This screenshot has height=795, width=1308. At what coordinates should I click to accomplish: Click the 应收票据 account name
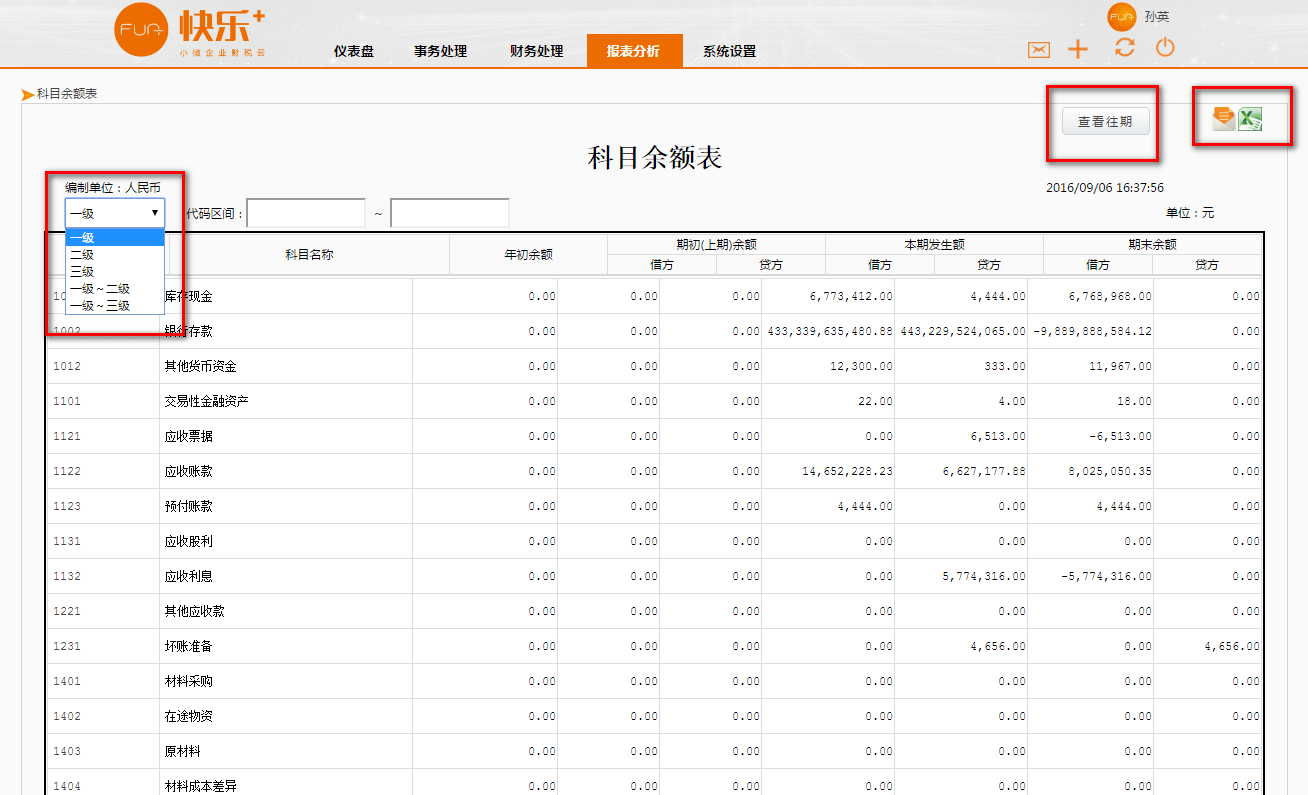[x=189, y=436]
